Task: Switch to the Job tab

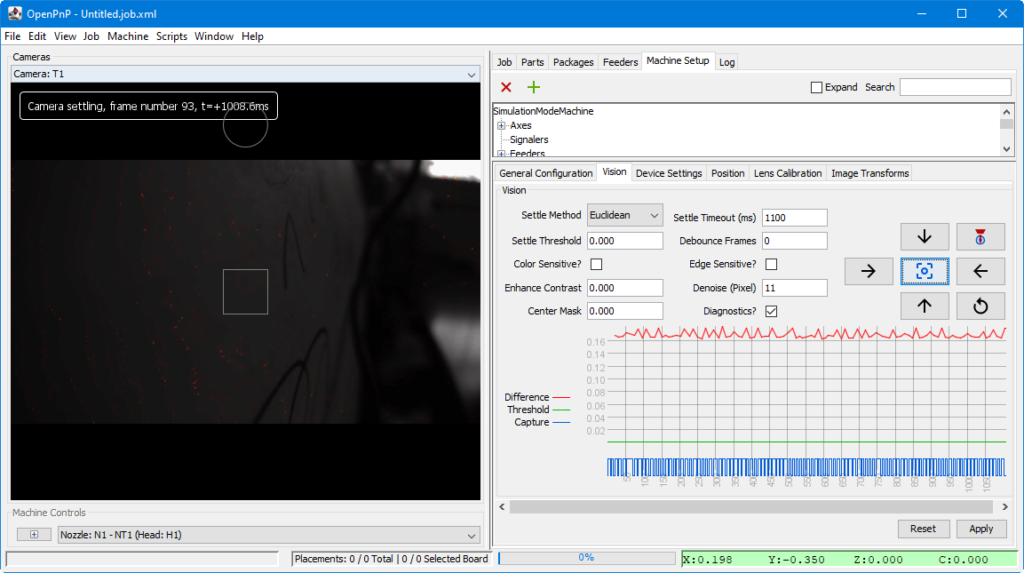Action: click(504, 62)
